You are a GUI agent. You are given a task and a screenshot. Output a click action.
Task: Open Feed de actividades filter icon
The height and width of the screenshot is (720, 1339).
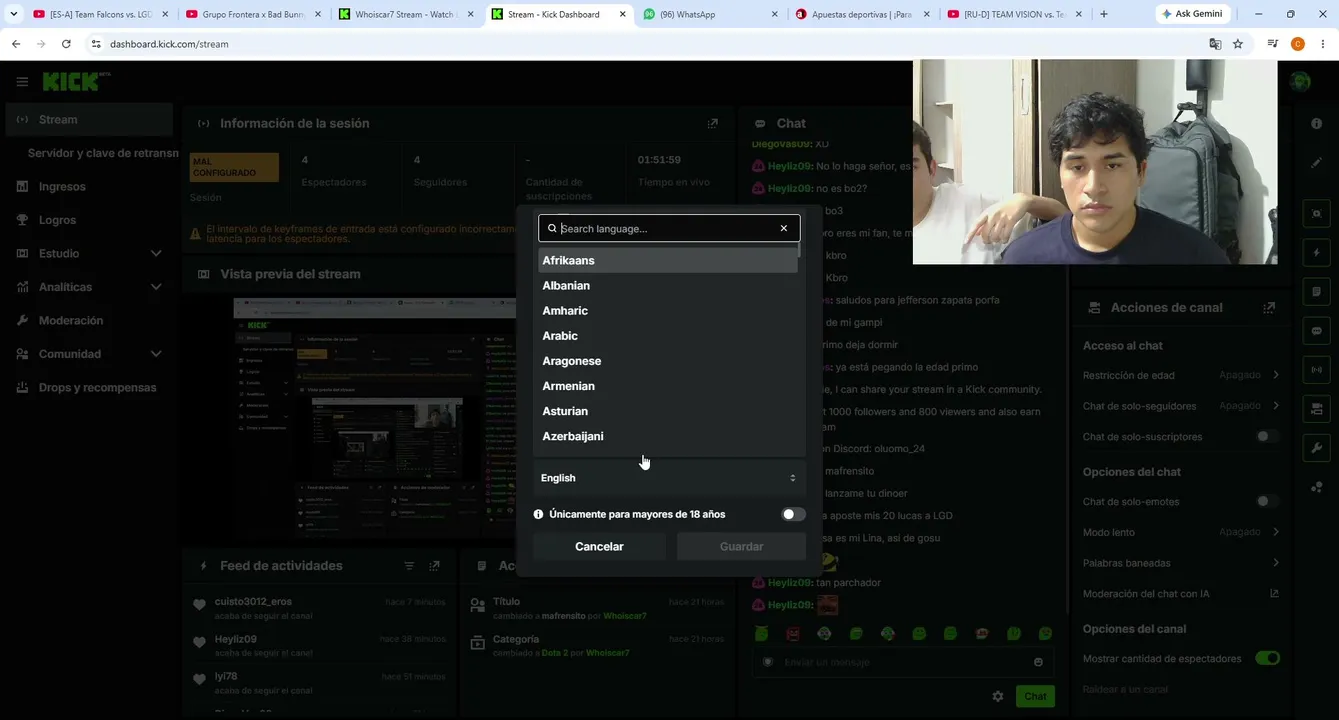409,566
